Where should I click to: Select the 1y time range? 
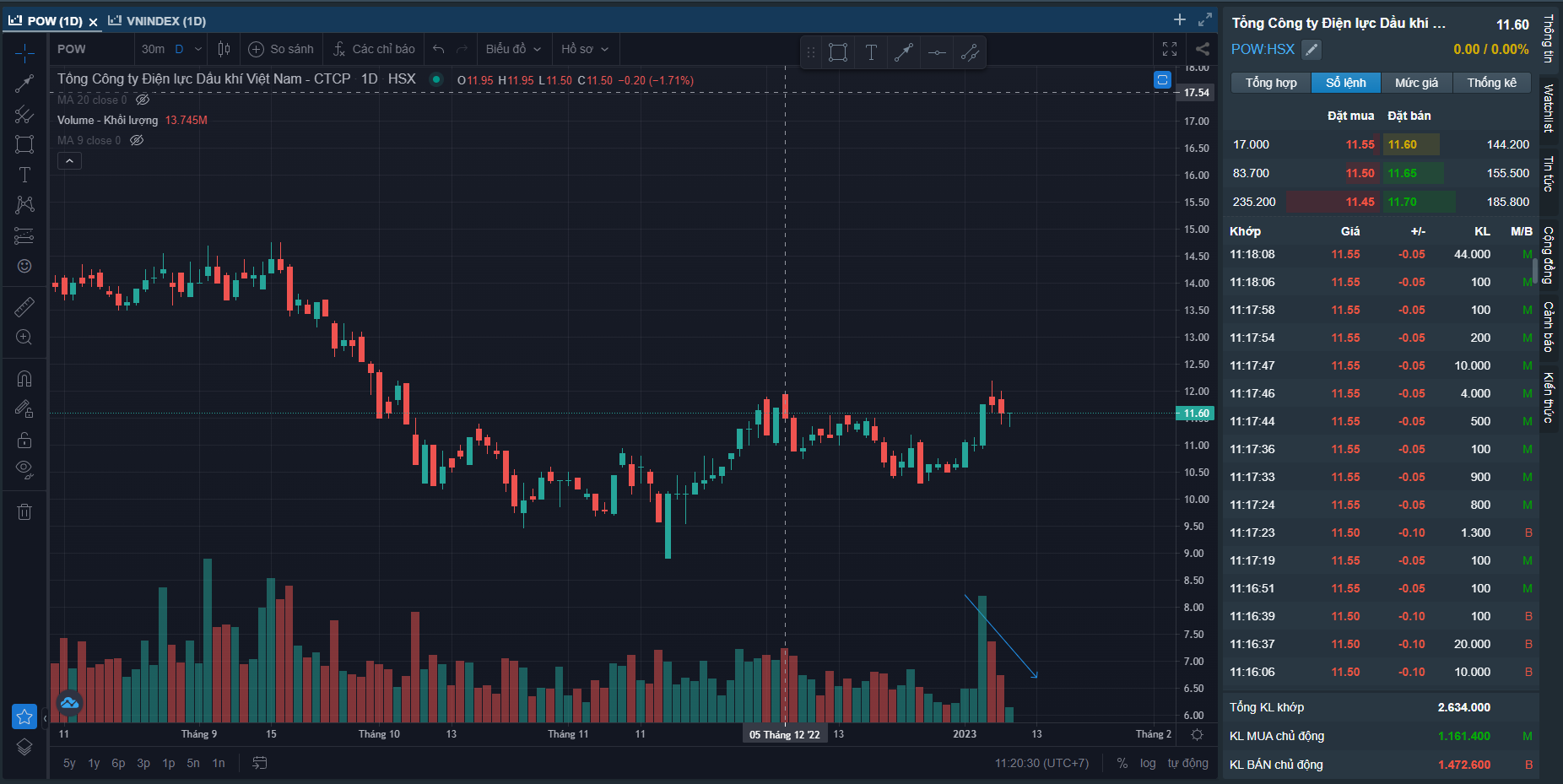tap(94, 763)
